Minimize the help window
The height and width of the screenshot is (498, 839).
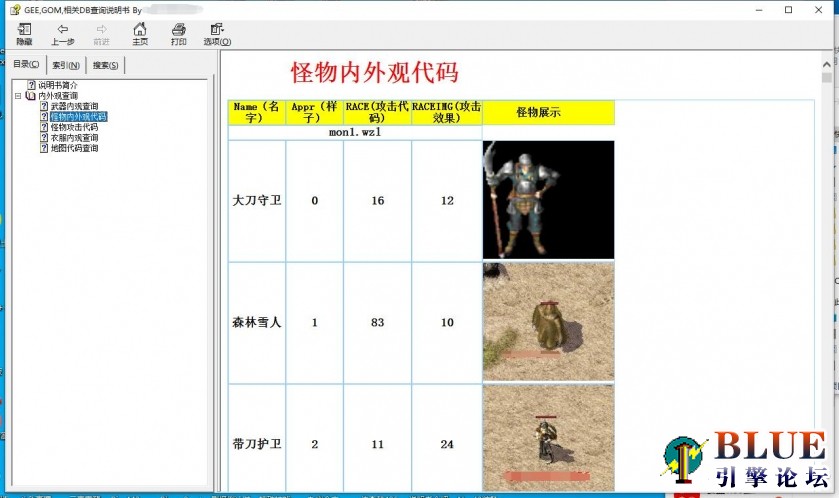[759, 10]
